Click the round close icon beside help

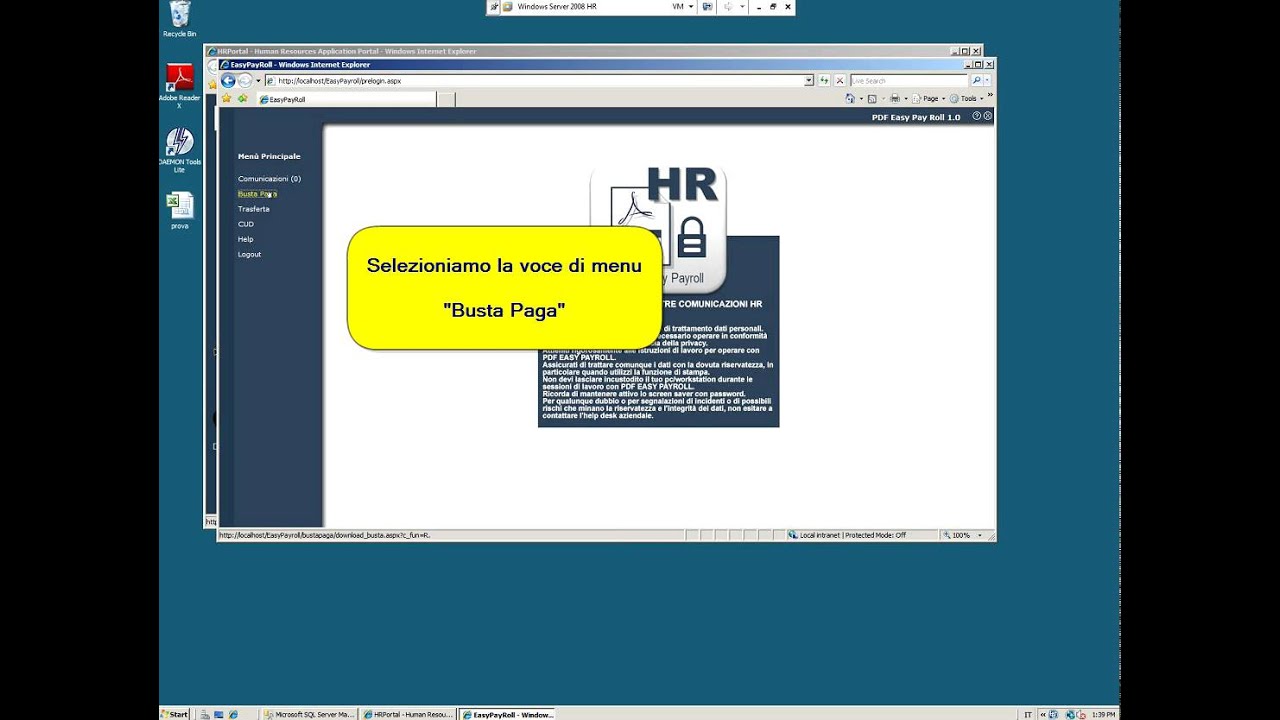point(988,116)
